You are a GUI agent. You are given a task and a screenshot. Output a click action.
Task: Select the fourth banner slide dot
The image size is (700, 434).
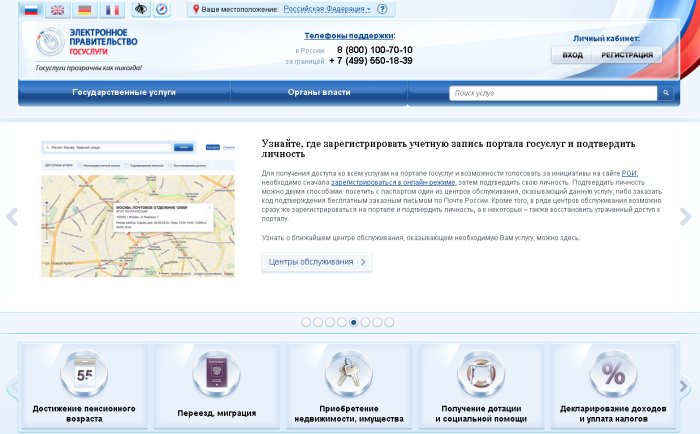point(342,322)
